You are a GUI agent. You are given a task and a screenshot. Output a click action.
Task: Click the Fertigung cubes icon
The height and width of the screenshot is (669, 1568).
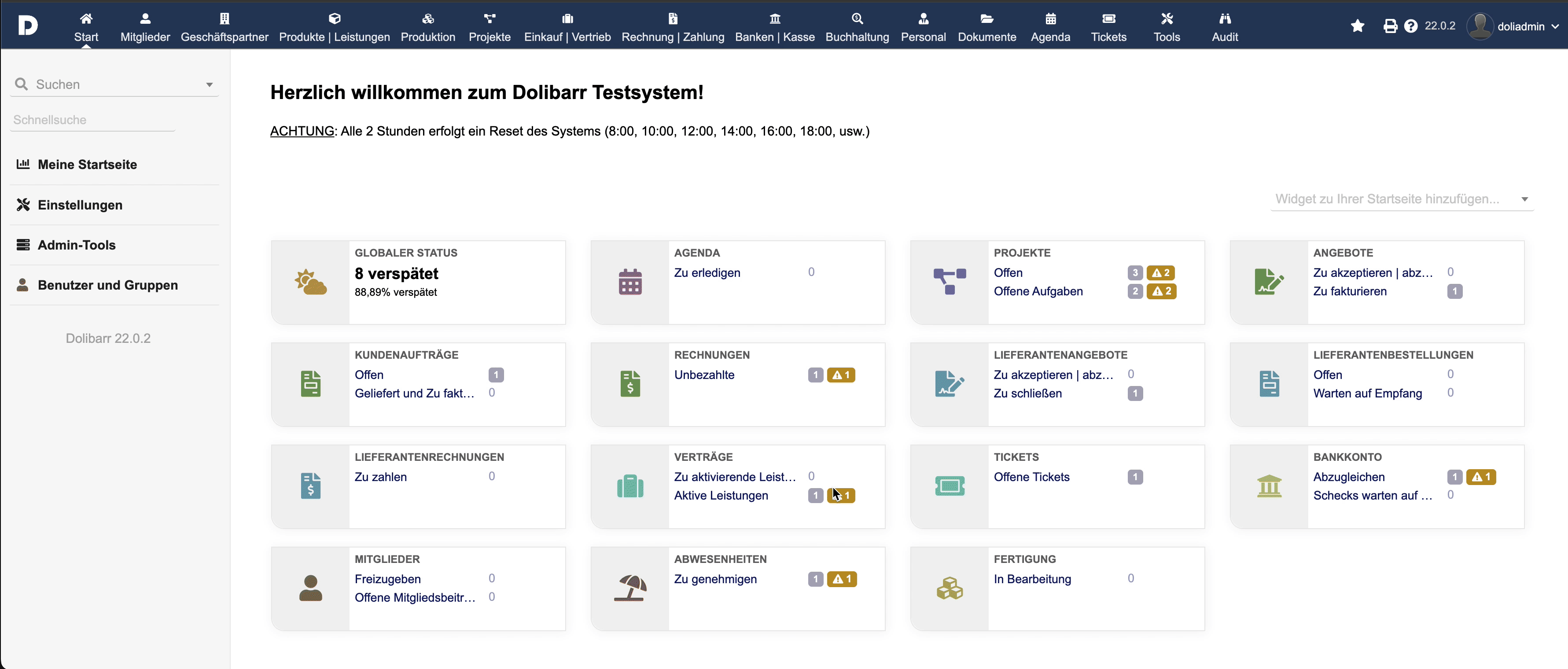(x=950, y=588)
